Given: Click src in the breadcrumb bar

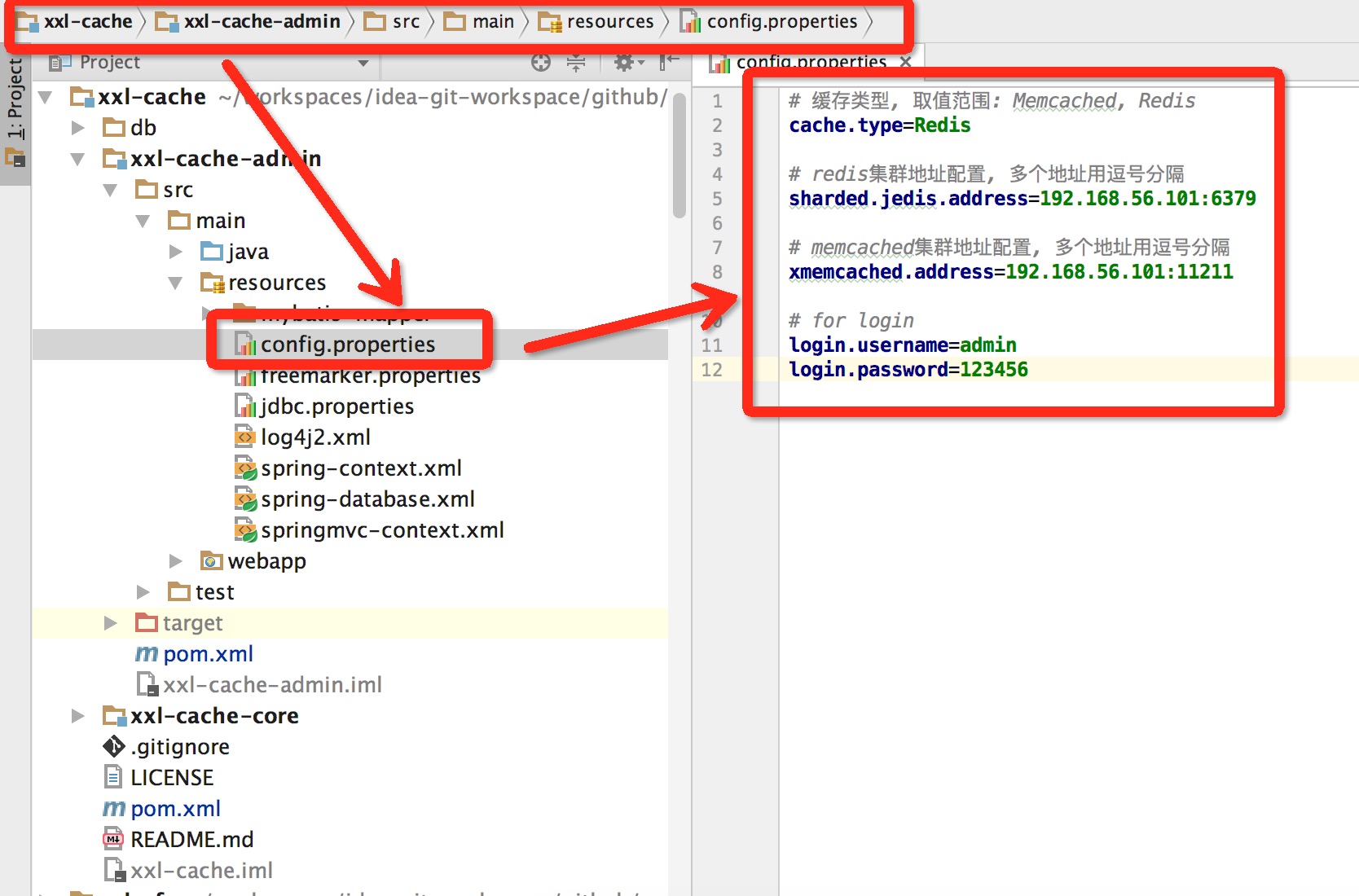Looking at the screenshot, I should 406,21.
